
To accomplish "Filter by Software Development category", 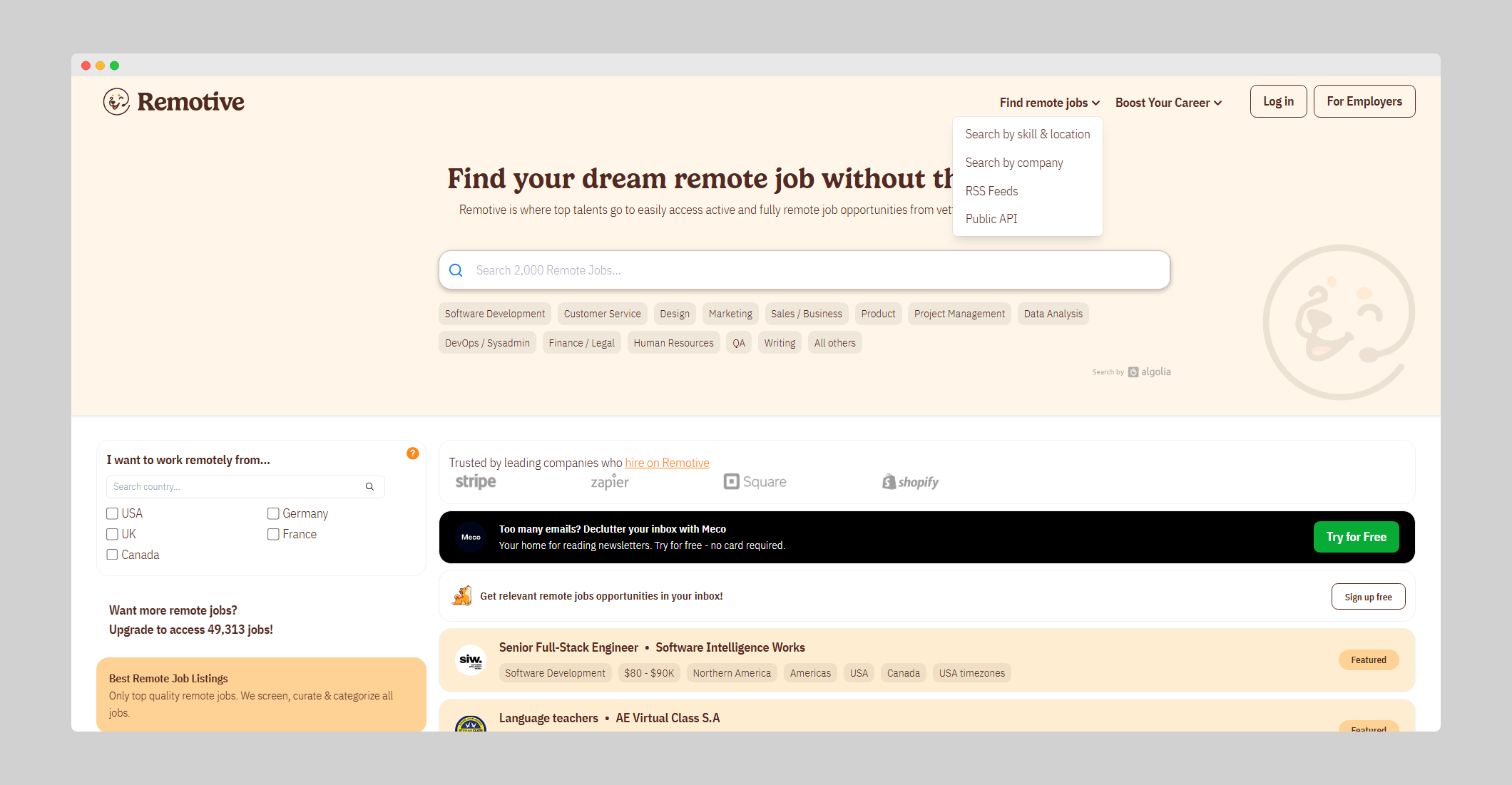I will coord(495,314).
